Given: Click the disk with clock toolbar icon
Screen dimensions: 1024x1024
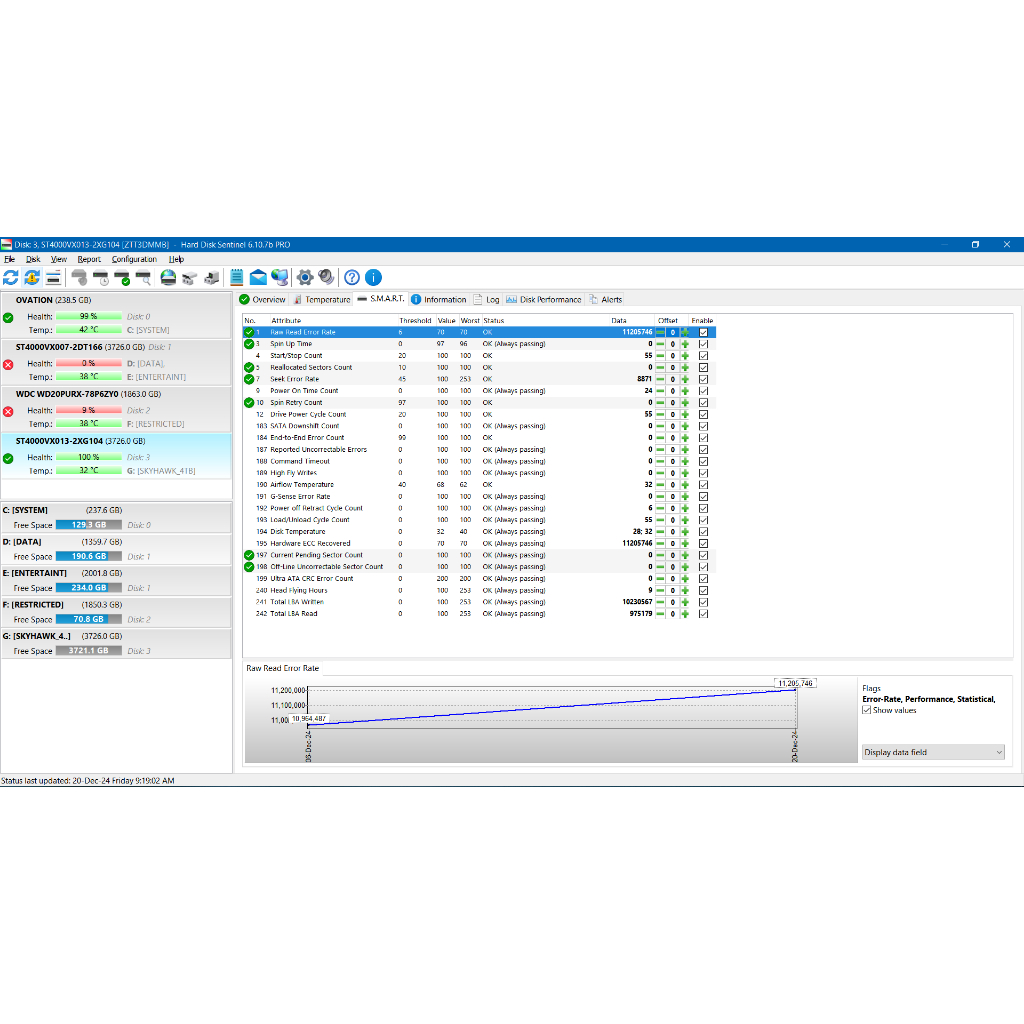Looking at the screenshot, I should [101, 278].
